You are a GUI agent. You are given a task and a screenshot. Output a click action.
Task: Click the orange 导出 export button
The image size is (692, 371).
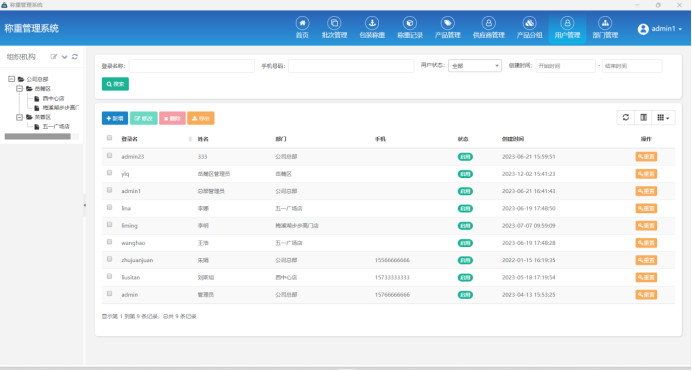coord(200,118)
